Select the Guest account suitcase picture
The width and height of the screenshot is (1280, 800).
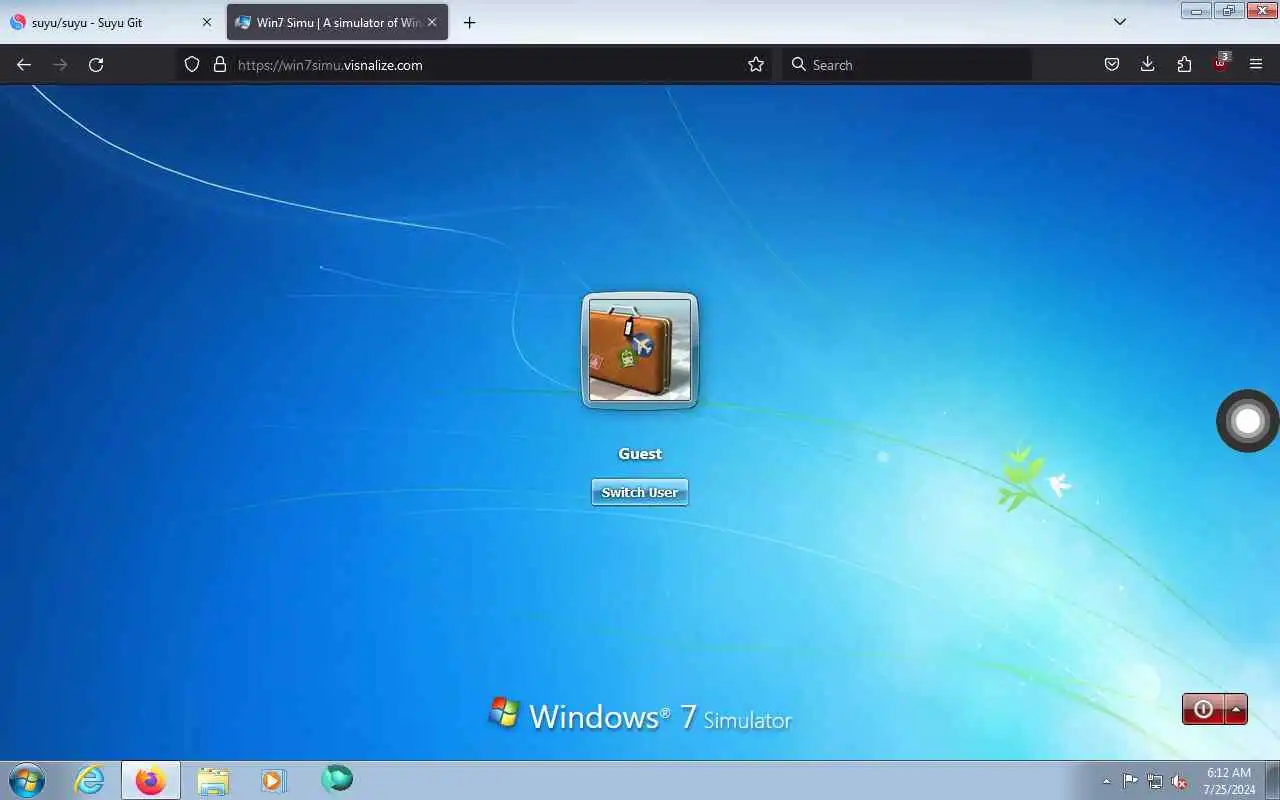640,350
